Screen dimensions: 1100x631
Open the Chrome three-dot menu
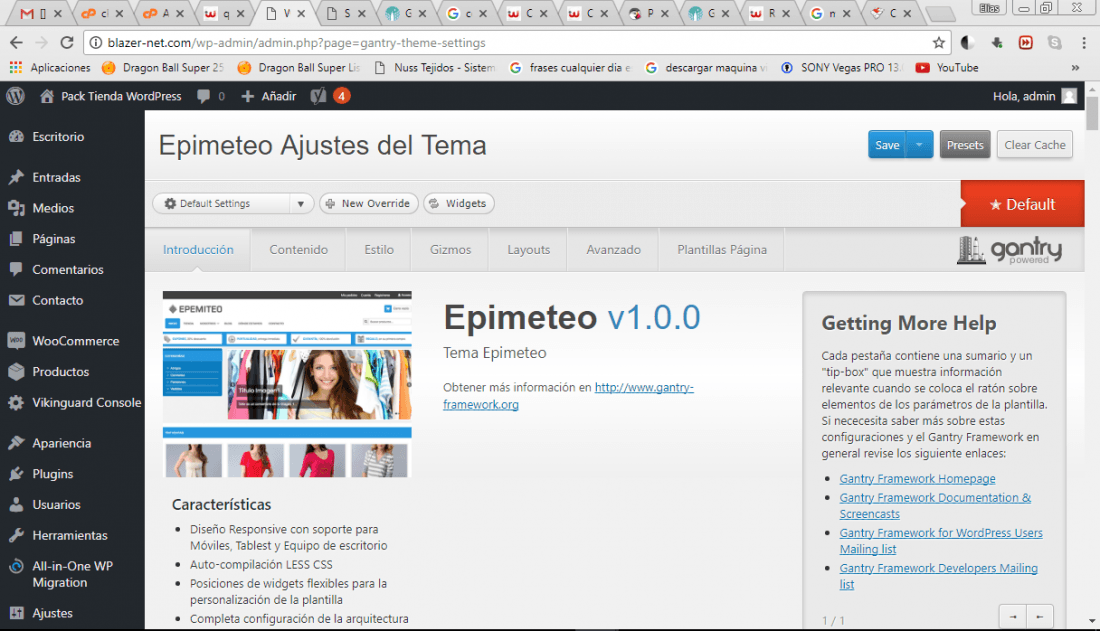[1084, 43]
